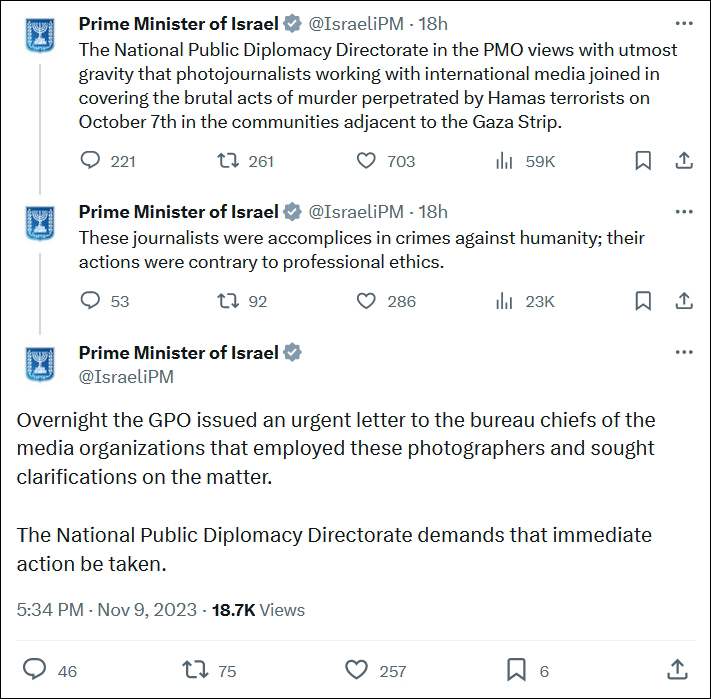Bookmark the first tweet about photojournalists

[643, 161]
